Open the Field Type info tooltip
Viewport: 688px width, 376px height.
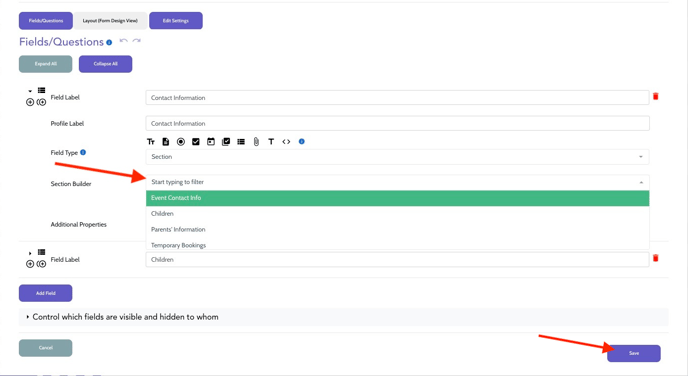click(83, 152)
